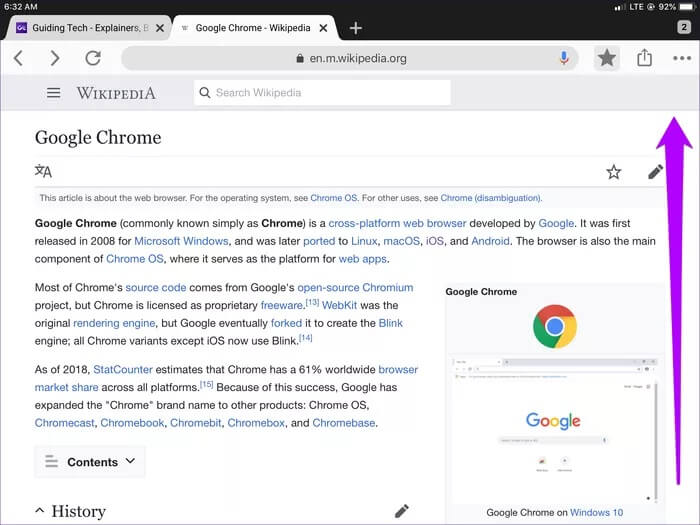This screenshot has height=525, width=700.
Task: Focus the Search Wikipedia field
Action: (322, 93)
